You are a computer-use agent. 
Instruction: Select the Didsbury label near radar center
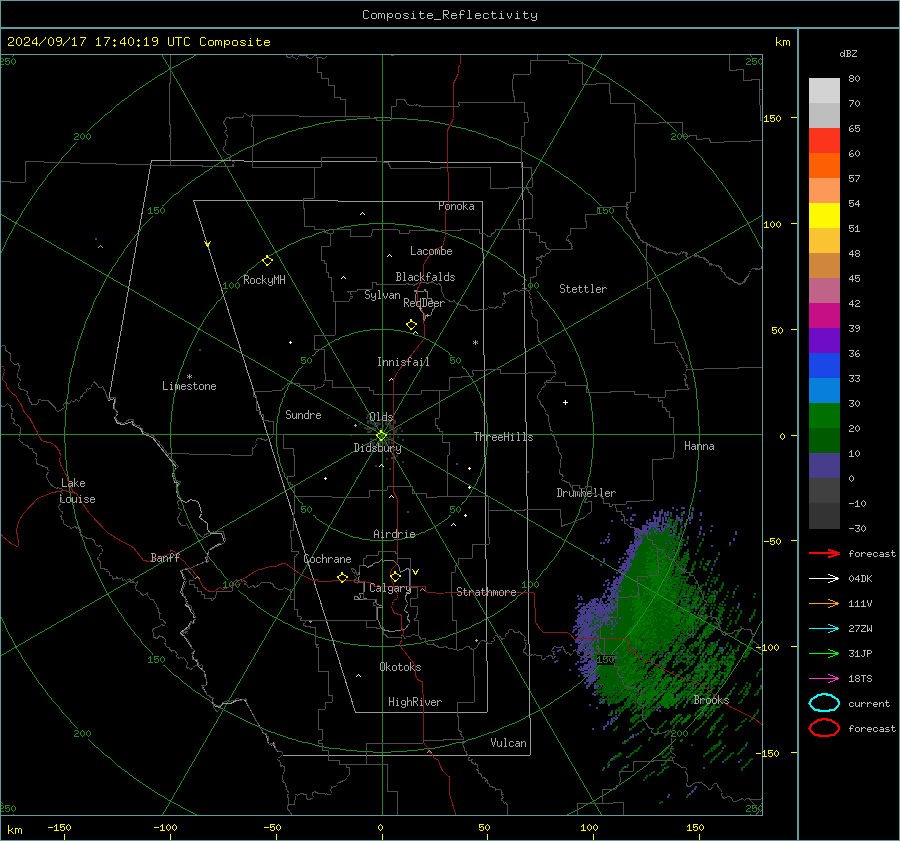coord(377,448)
